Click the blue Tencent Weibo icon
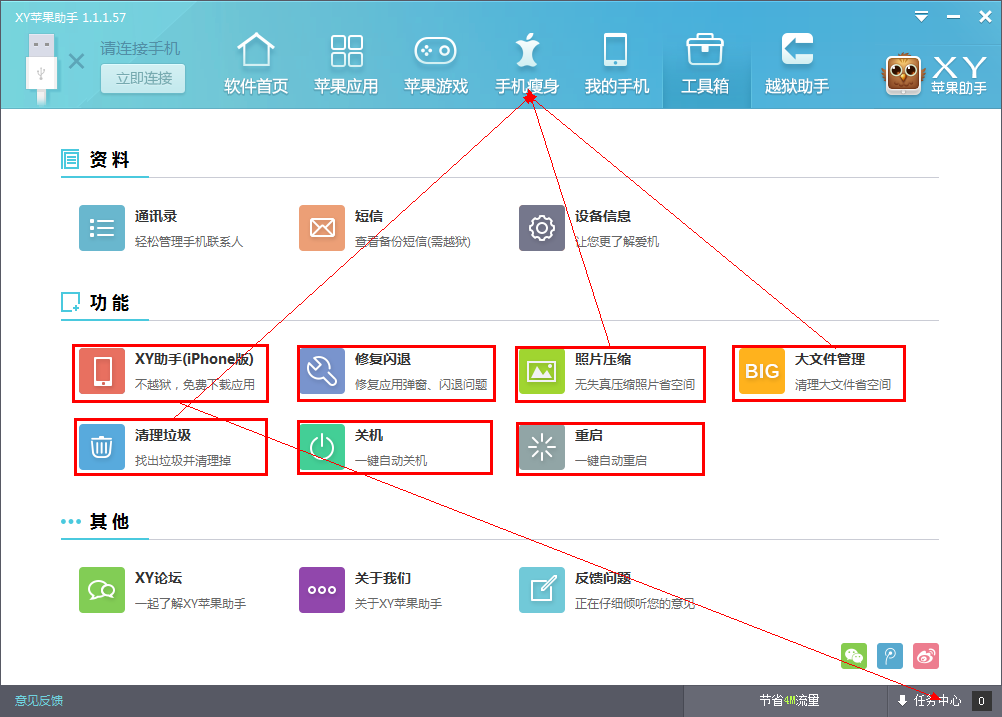The image size is (1002, 717). [890, 656]
